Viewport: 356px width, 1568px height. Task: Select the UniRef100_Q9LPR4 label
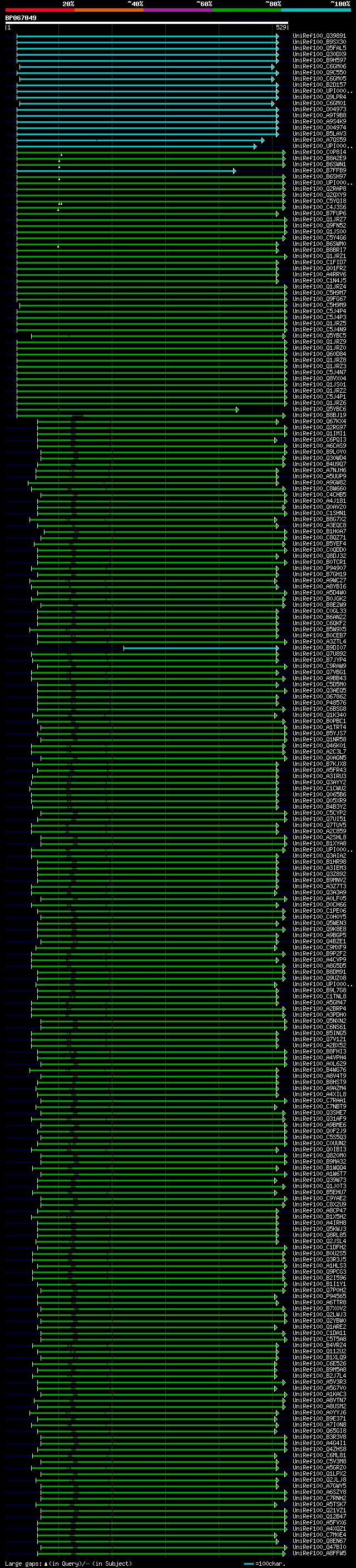coord(319,97)
